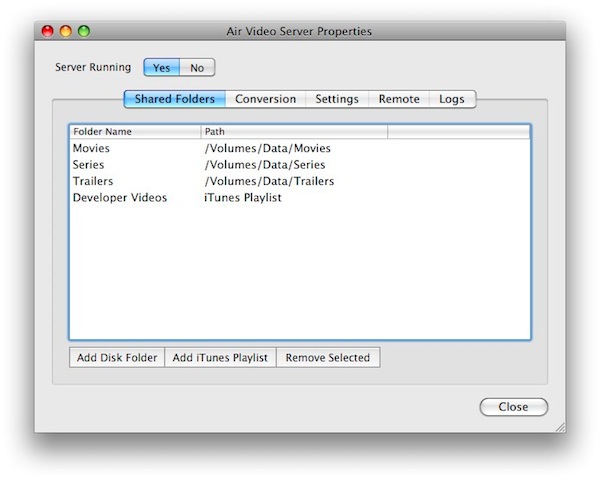Select the Trailers folder row
600x480 pixels.
point(300,181)
